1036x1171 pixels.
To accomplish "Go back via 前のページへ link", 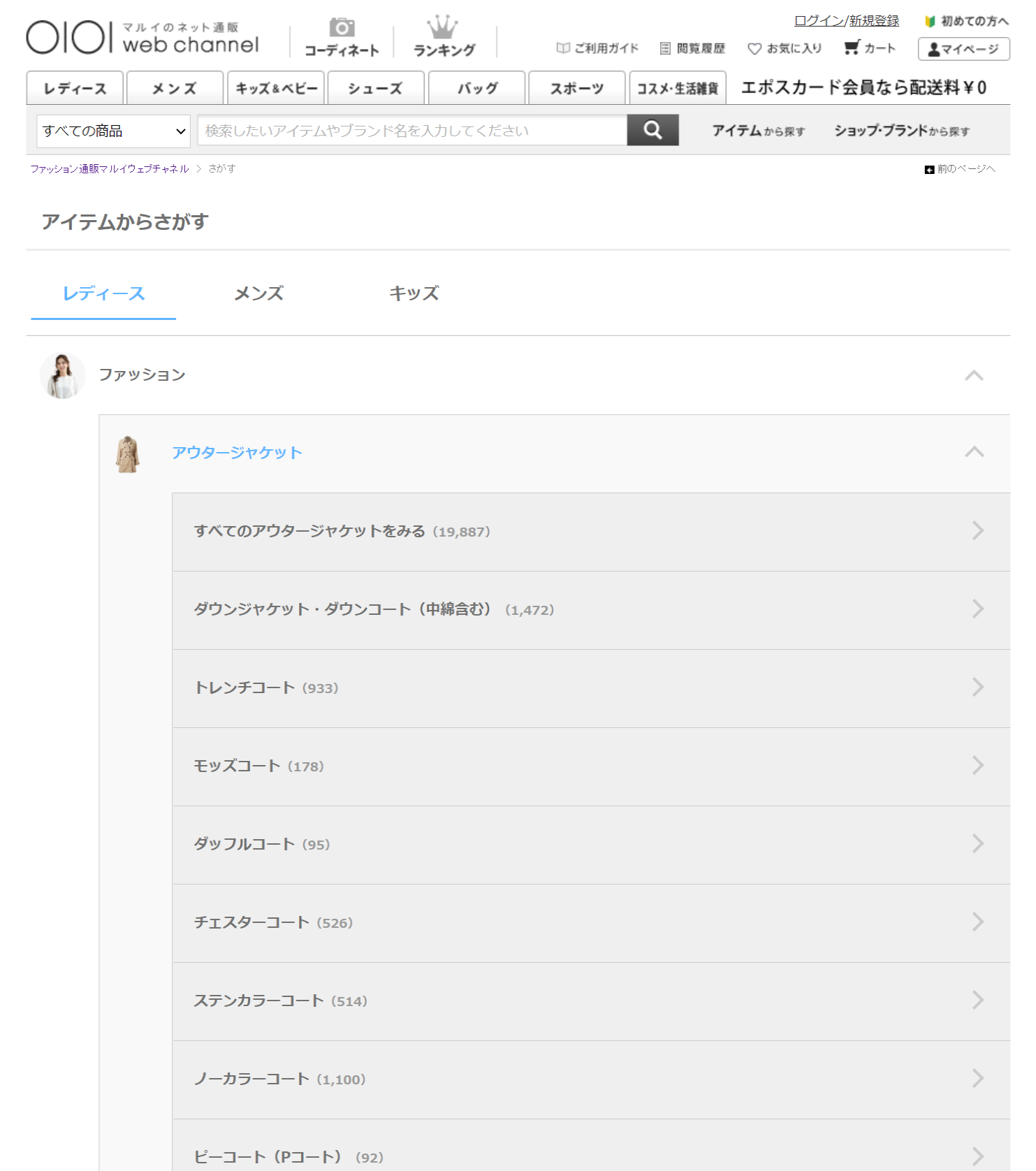I will click(960, 169).
